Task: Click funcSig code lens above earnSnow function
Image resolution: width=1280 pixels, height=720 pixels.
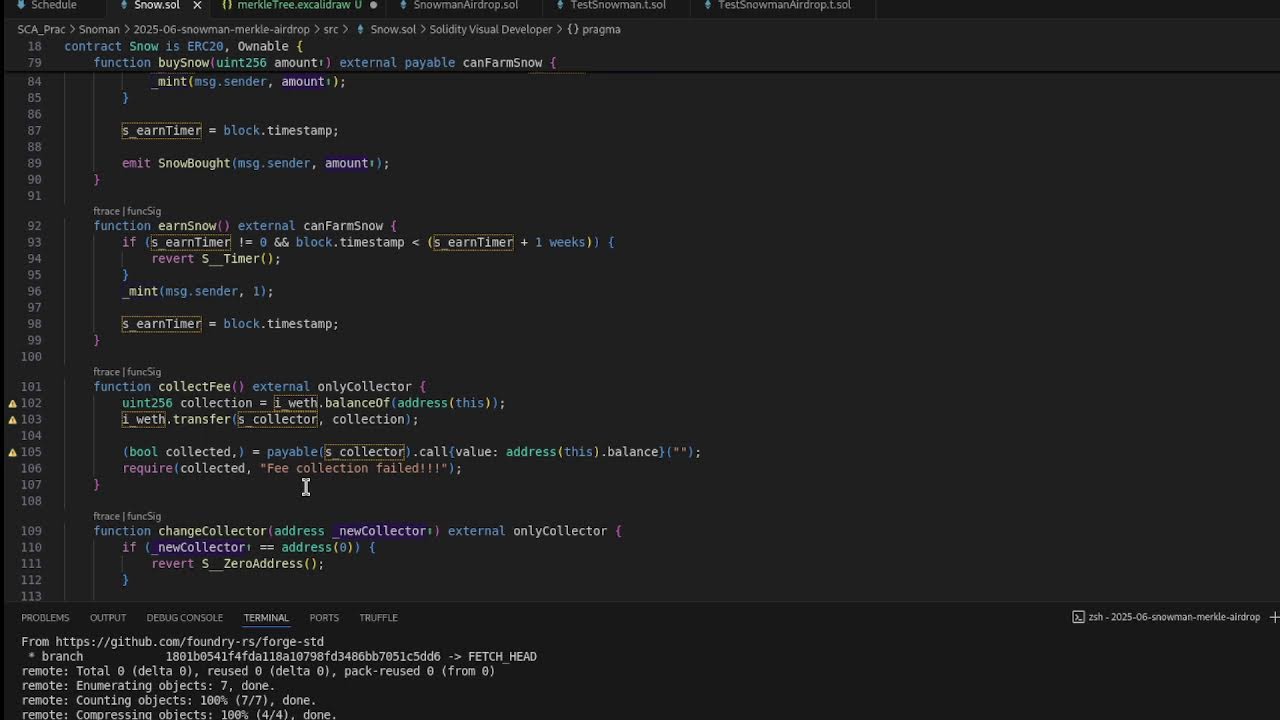Action: [144, 211]
